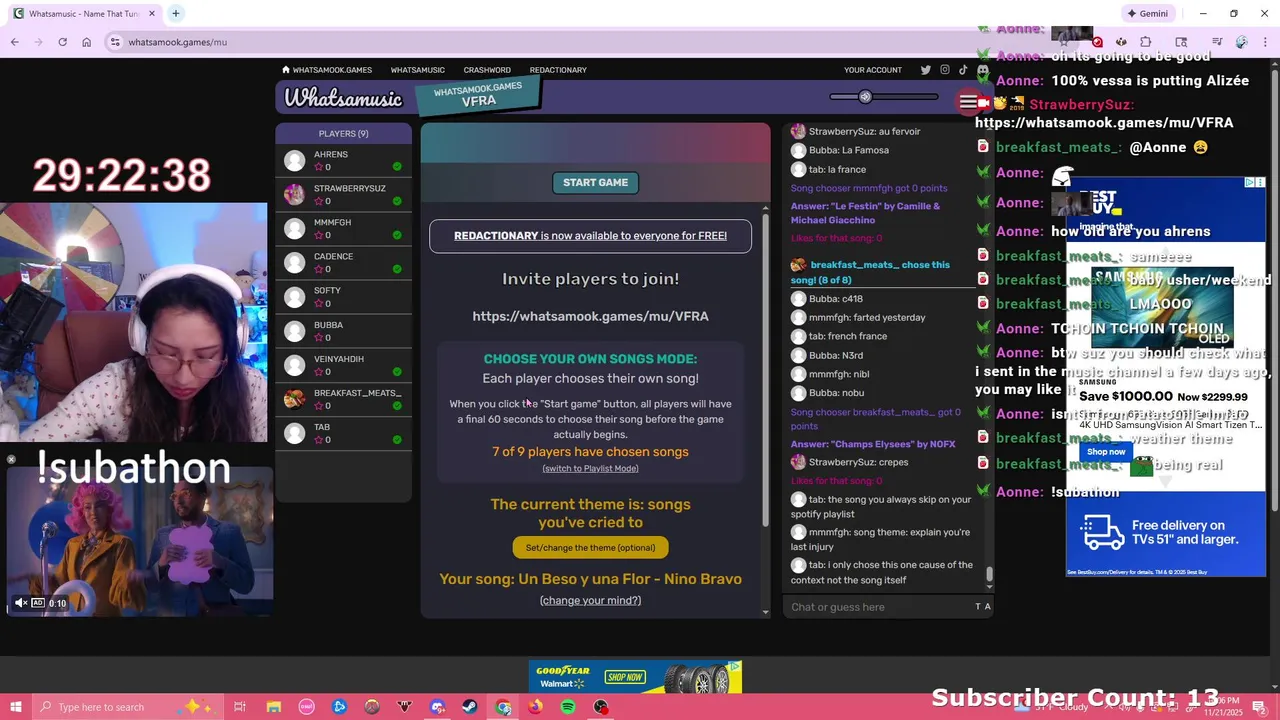Open YOUR ACCOUNT menu
Screen dimensions: 1280x720
873,70
